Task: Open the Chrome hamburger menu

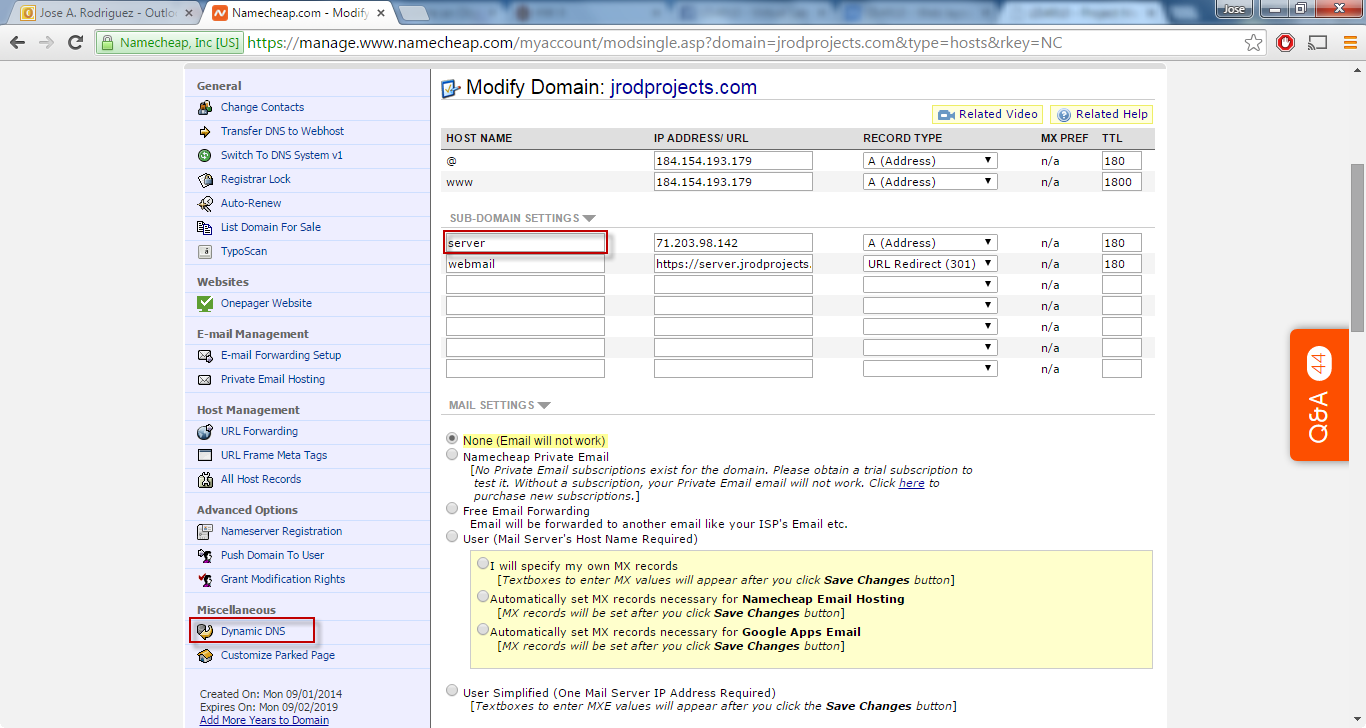Action: click(x=1348, y=43)
